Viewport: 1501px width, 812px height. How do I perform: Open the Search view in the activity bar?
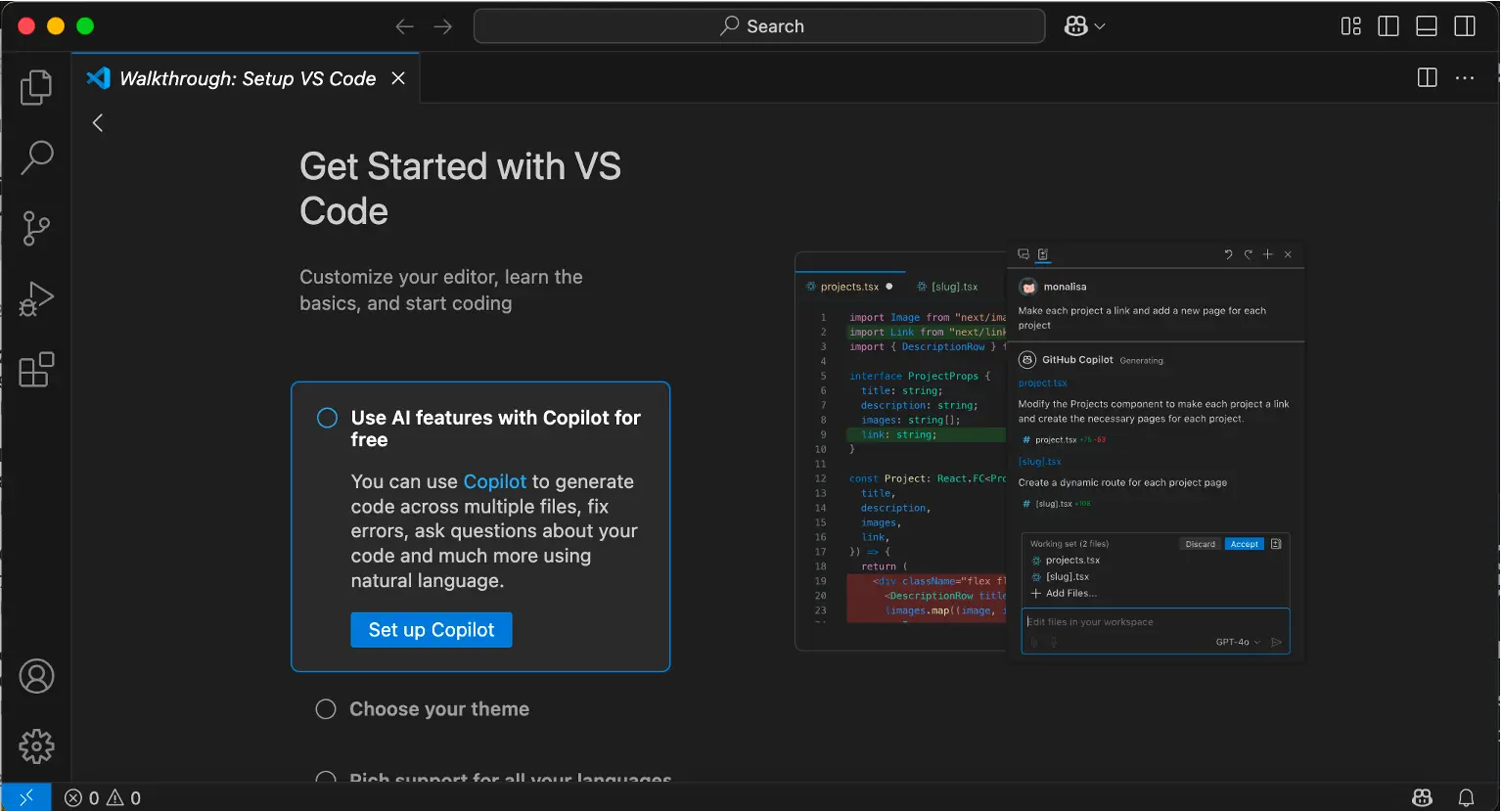pos(36,158)
